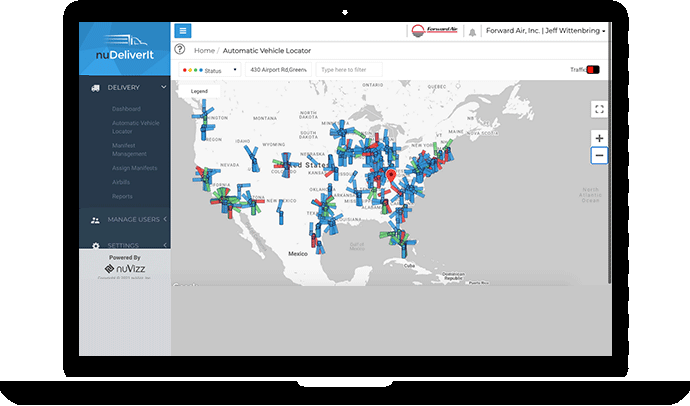Viewport: 690px width, 406px height.
Task: Focus the Type here to filter field
Action: tap(349, 69)
